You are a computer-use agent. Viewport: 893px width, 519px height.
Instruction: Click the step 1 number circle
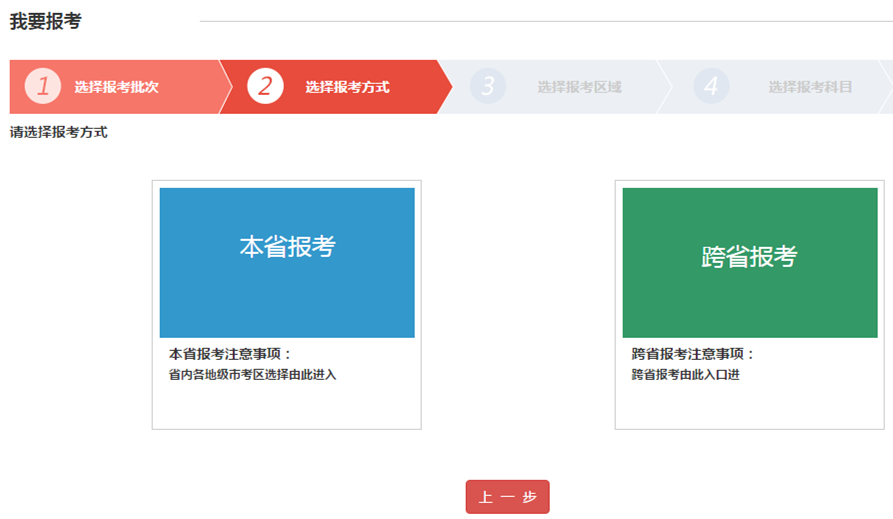(43, 87)
